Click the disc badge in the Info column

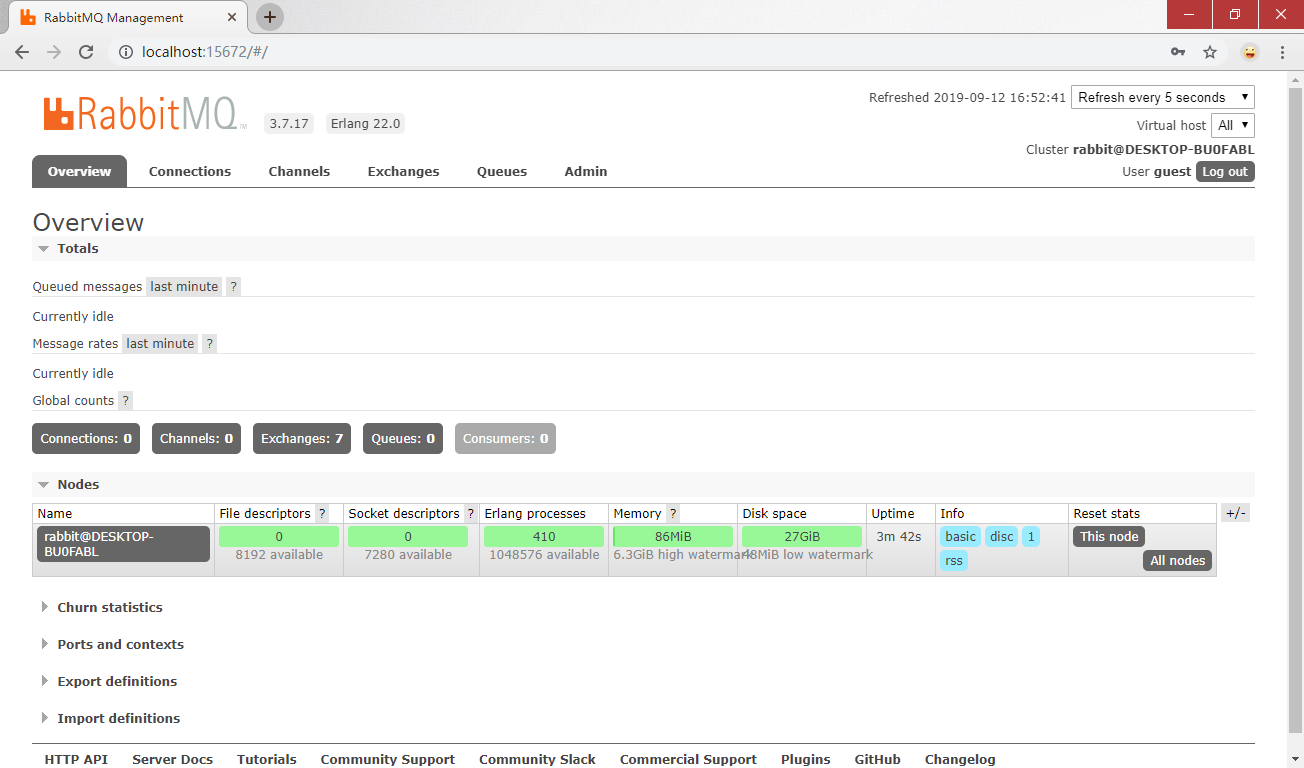point(1001,536)
